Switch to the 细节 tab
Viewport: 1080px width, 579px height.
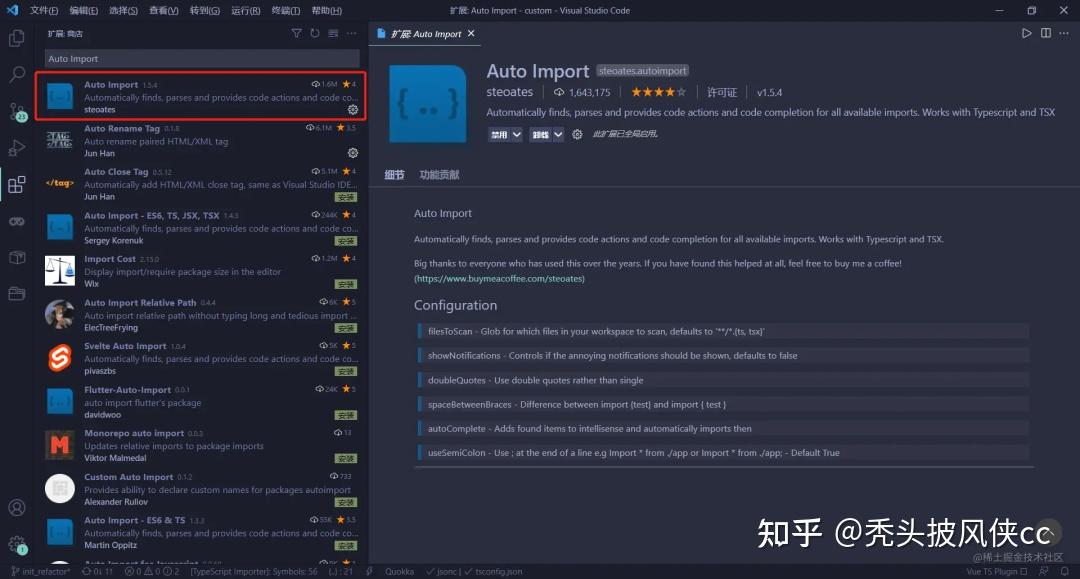pos(394,175)
